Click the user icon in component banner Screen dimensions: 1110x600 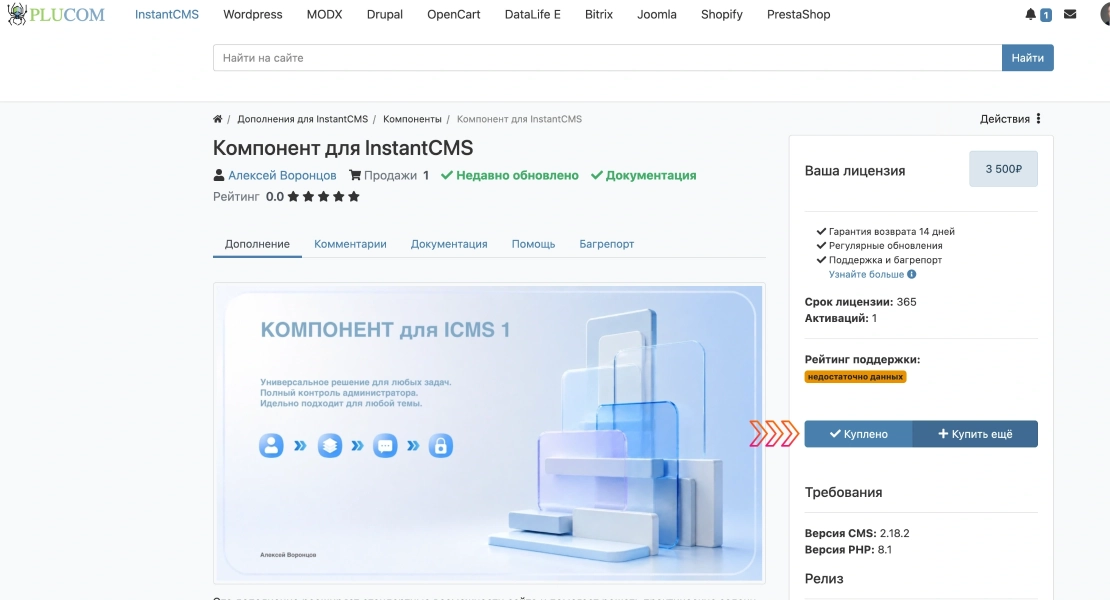pyautogui.click(x=271, y=446)
